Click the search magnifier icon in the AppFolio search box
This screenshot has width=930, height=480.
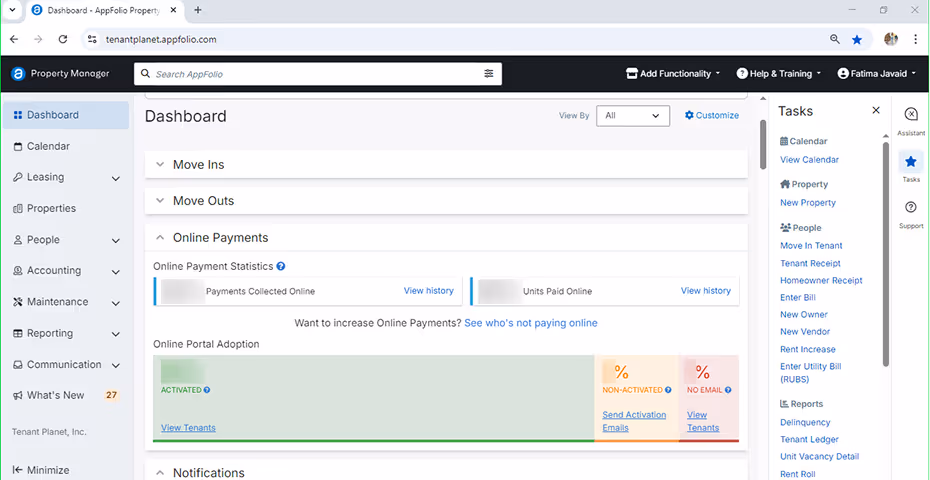coord(145,74)
